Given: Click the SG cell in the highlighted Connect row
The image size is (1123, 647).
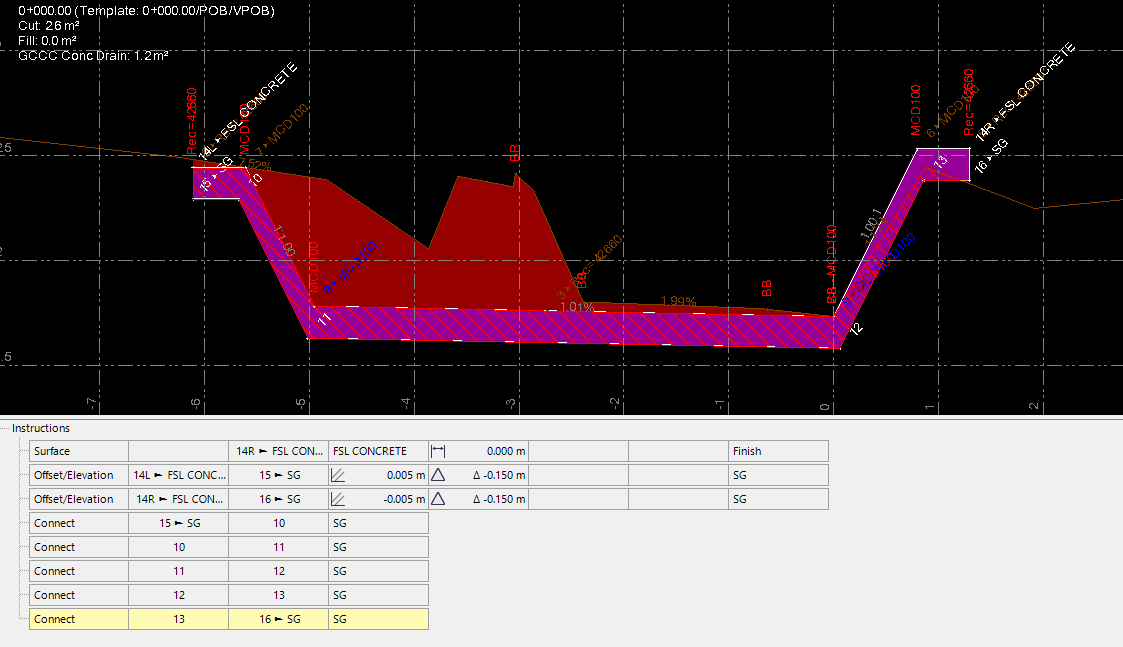Looking at the screenshot, I should tap(378, 619).
